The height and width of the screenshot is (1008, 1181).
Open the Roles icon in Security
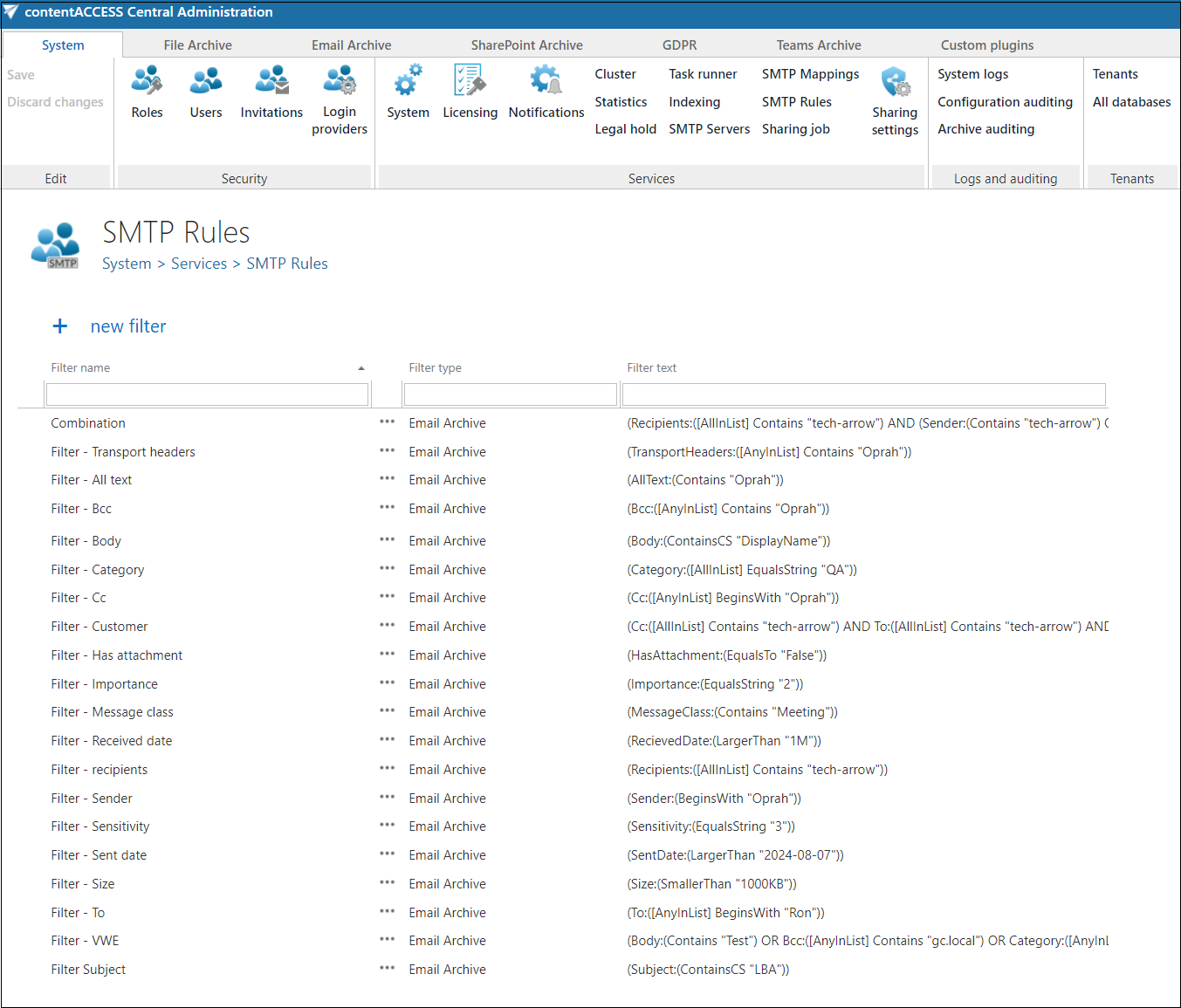[x=147, y=81]
